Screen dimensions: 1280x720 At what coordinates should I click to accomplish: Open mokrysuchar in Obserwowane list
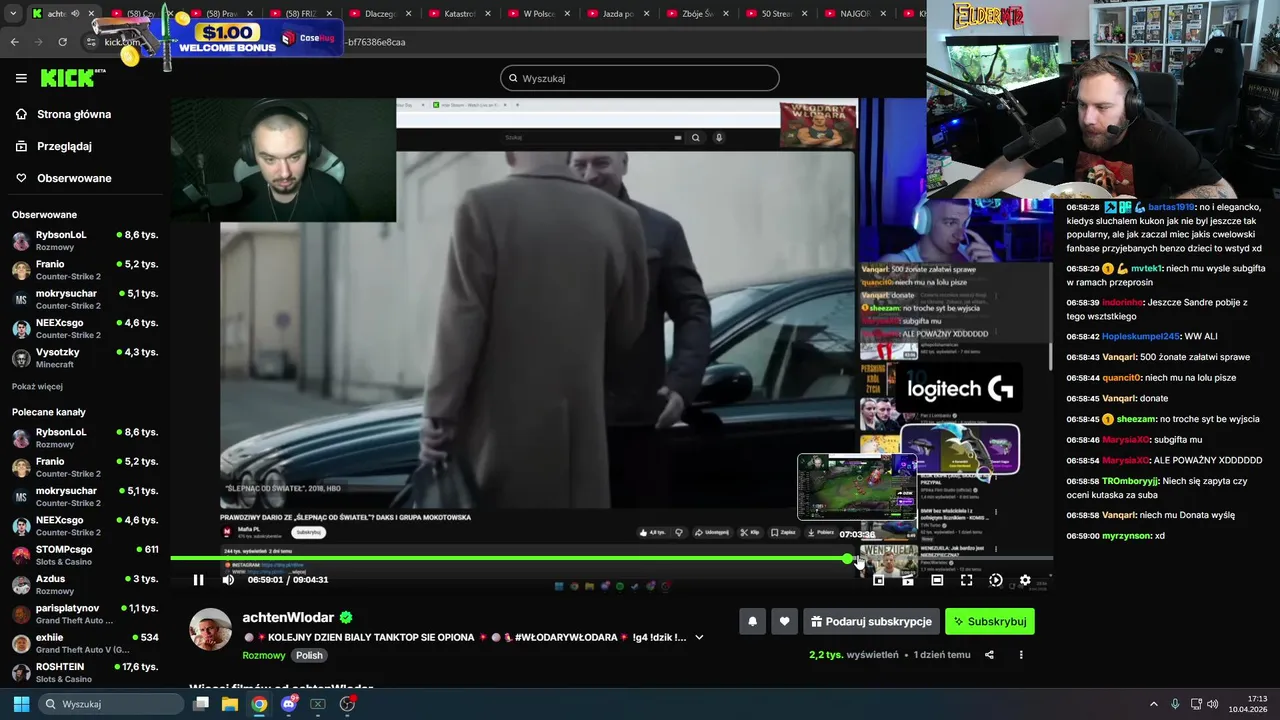point(85,299)
